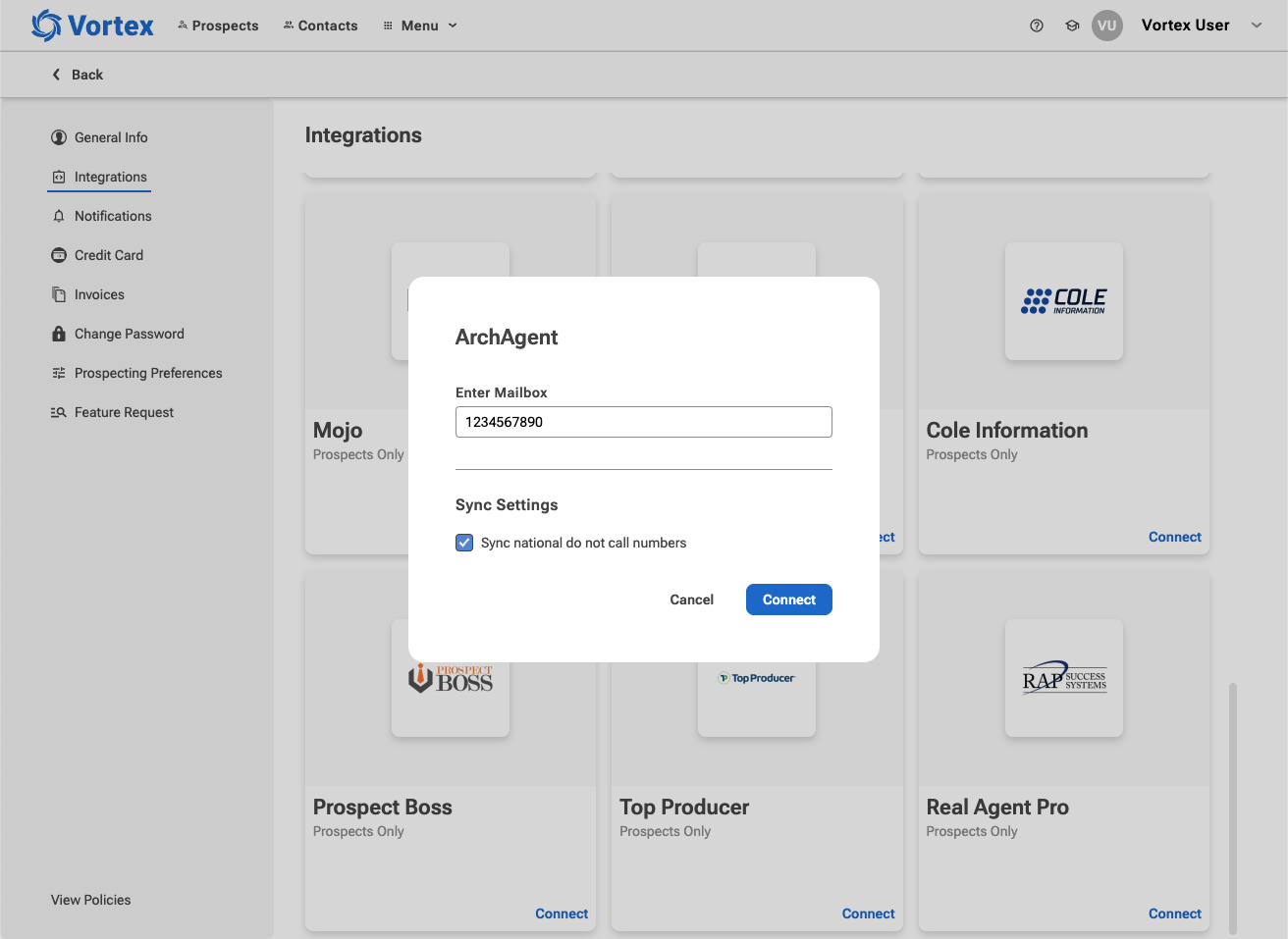1288x939 pixels.
Task: Open Feature Request page
Action: tap(112, 412)
